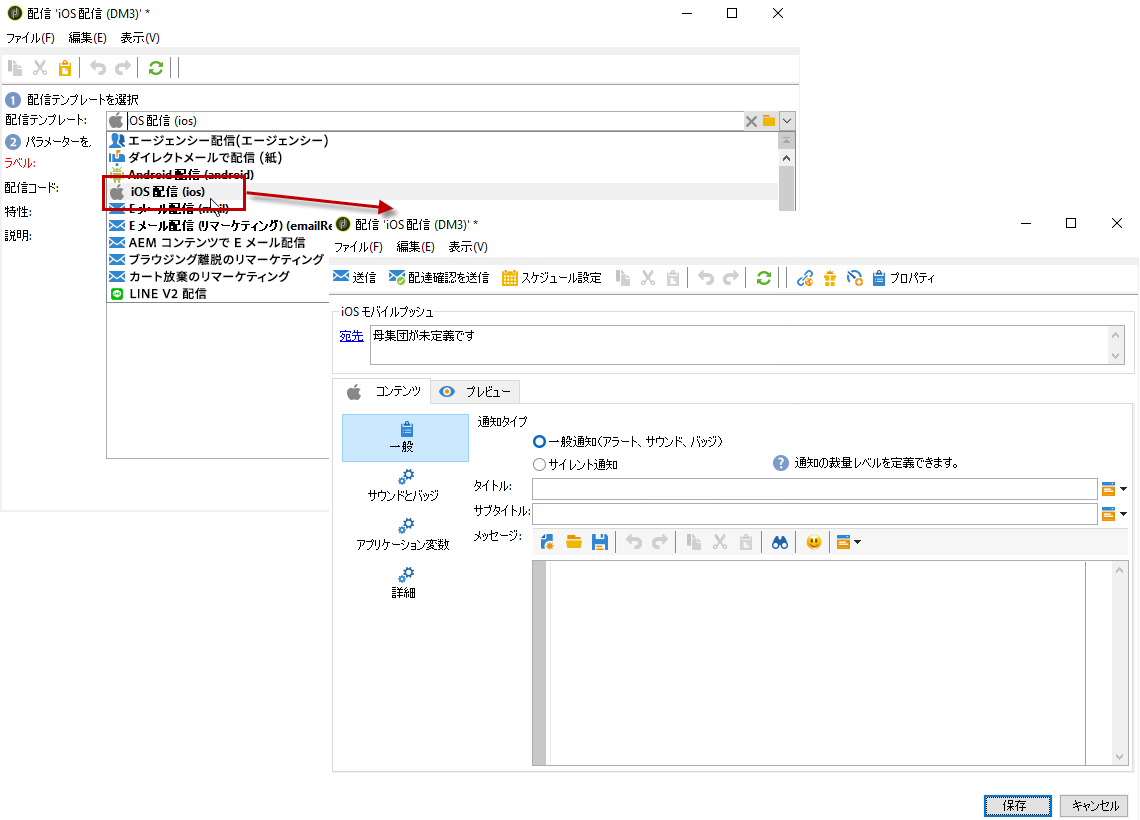The height and width of the screenshot is (820, 1140).
Task: Click the blue help question mark icon
Action: point(781,463)
